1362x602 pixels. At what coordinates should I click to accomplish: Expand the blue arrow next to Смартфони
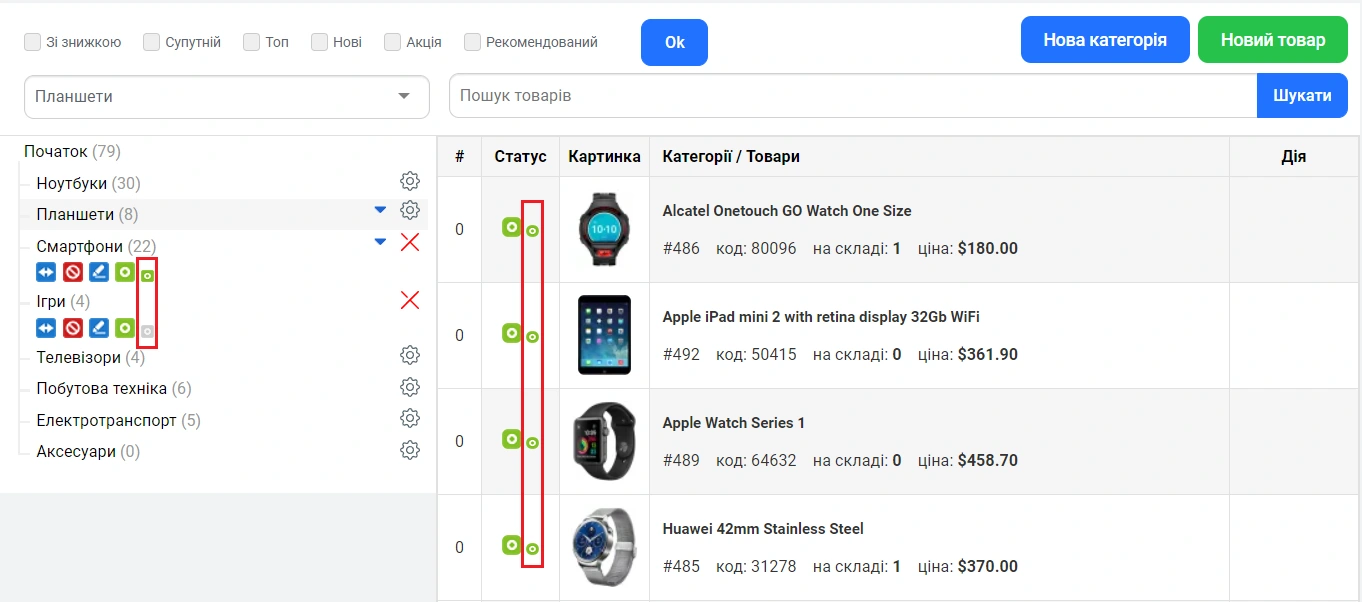(380, 242)
